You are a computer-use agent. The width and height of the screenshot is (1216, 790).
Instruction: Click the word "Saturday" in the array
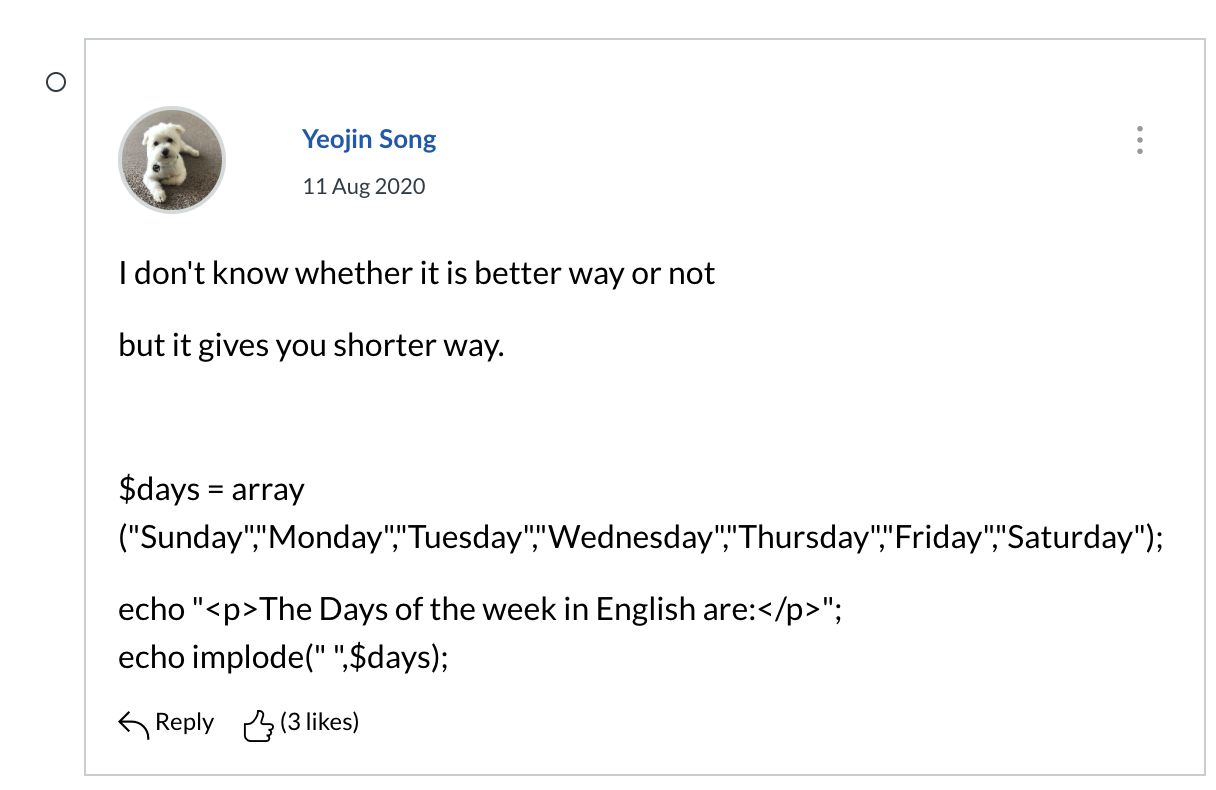point(1068,538)
